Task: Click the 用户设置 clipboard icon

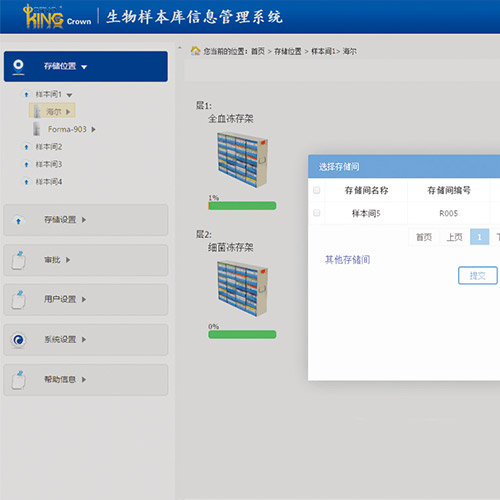Action: click(x=19, y=300)
